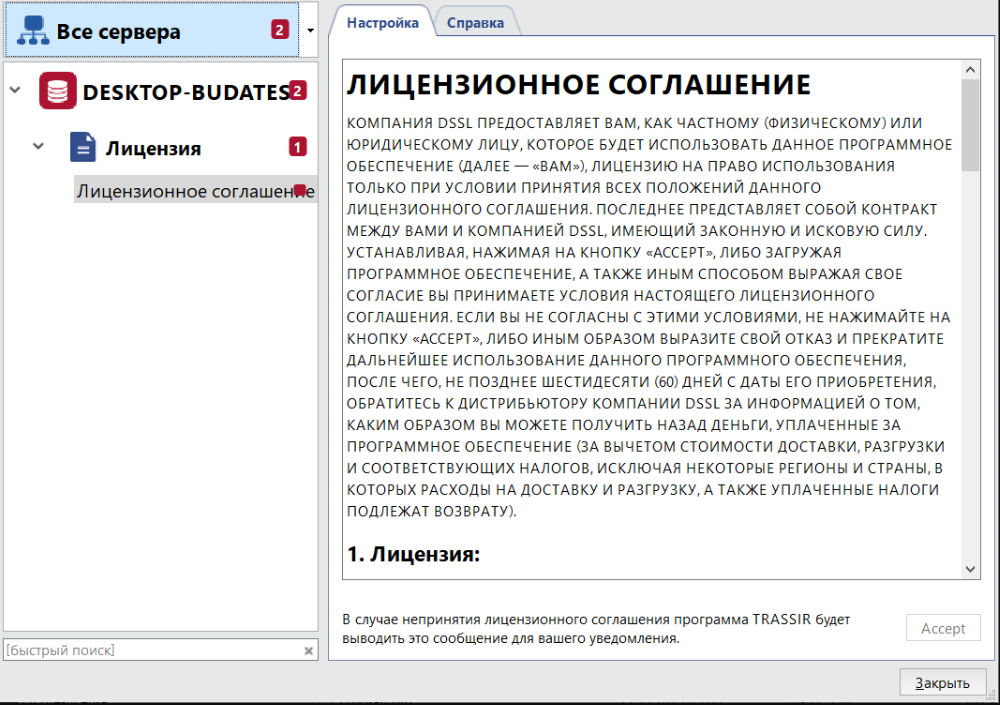Collapse the Лицензия tree node
Image resolution: width=1000 pixels, height=705 pixels.
38,146
